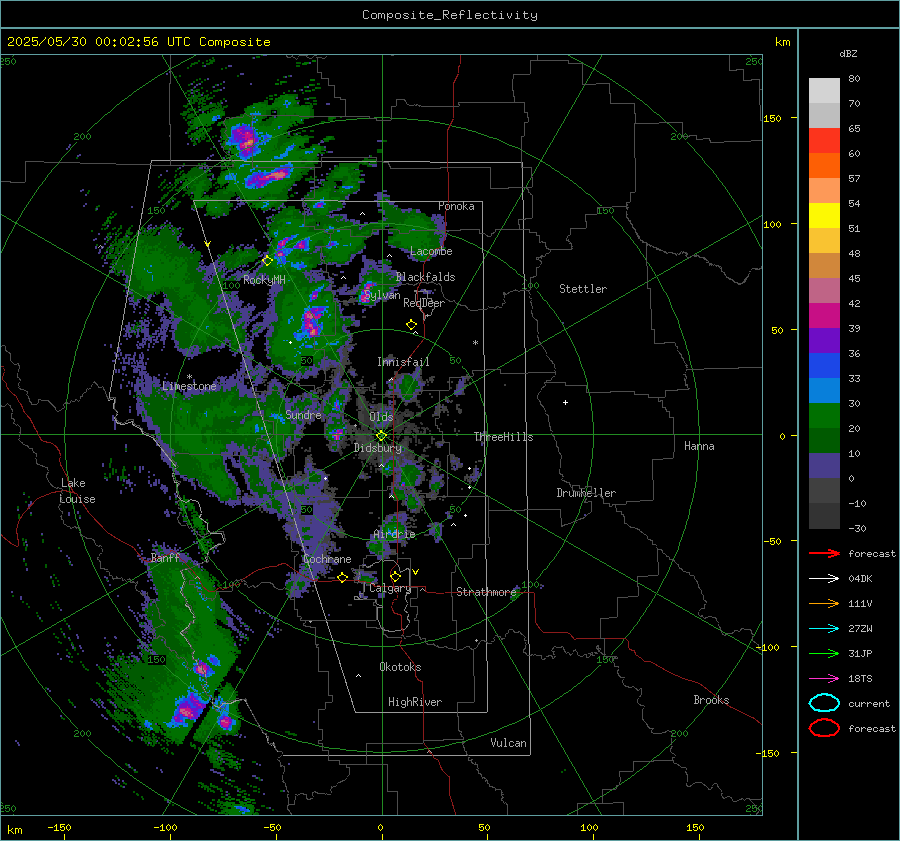
Task: Click the HighRiver label
Action: [x=415, y=702]
